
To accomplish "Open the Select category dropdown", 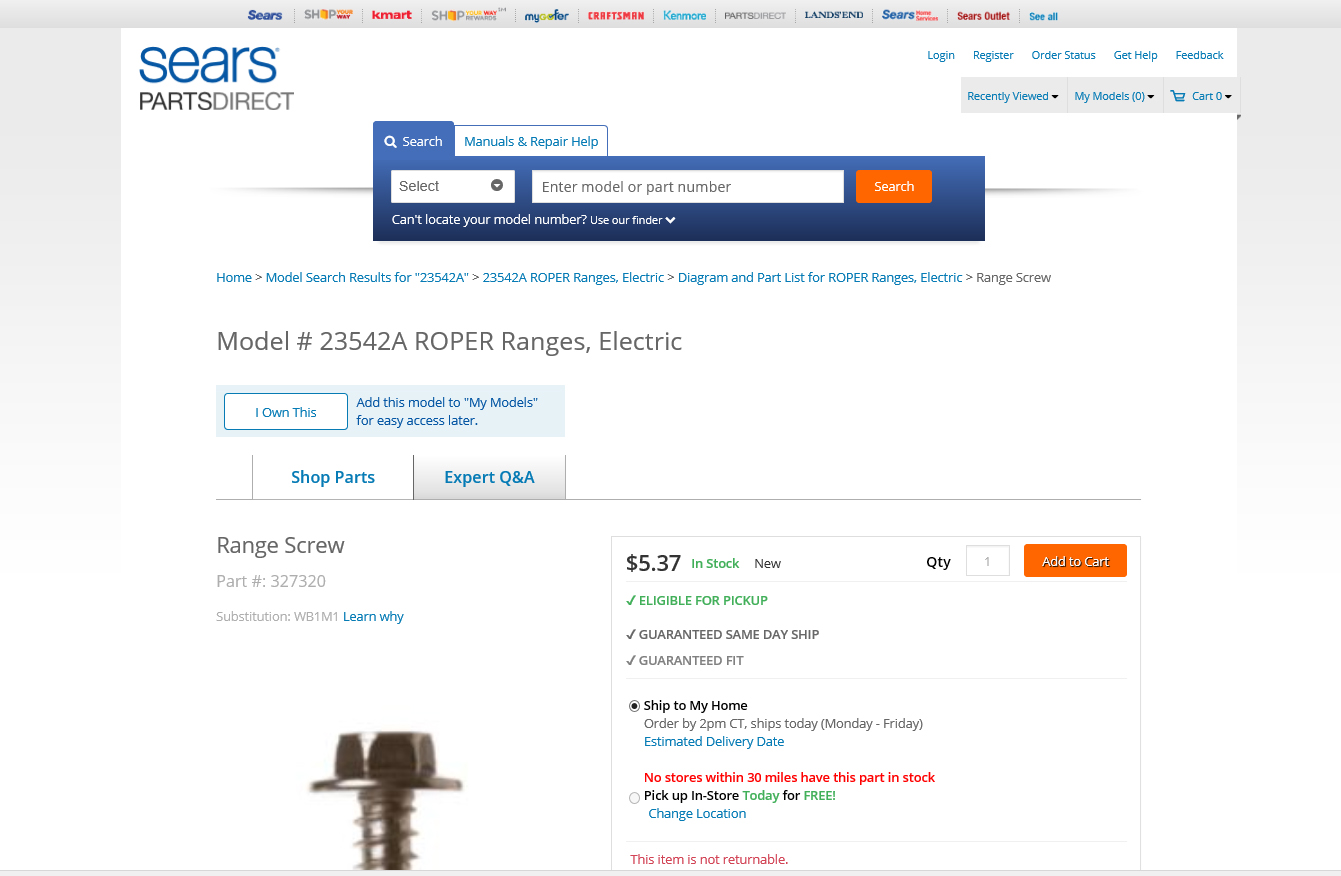I will pos(452,186).
